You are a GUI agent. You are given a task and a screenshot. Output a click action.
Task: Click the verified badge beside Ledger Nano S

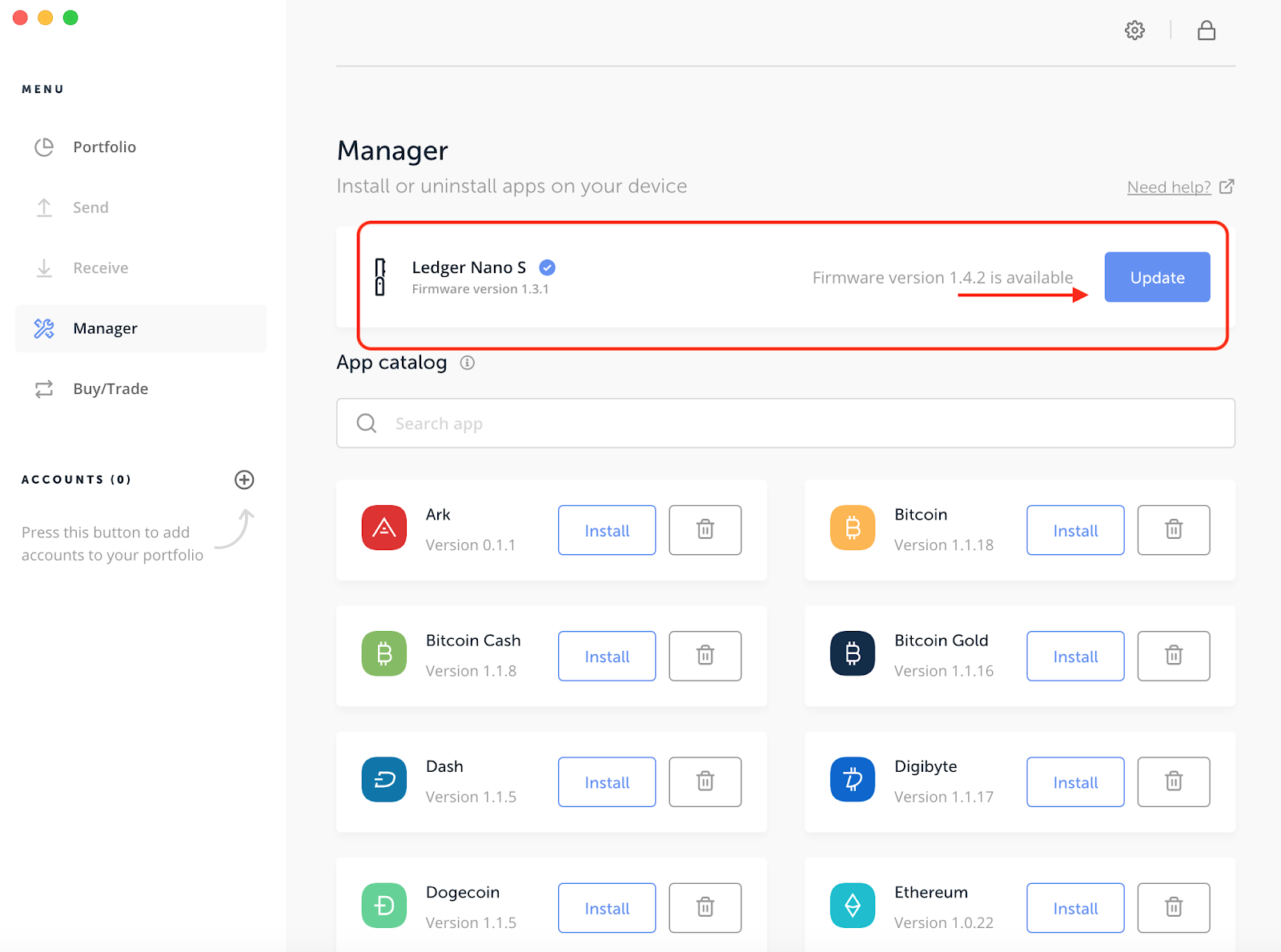tap(548, 267)
